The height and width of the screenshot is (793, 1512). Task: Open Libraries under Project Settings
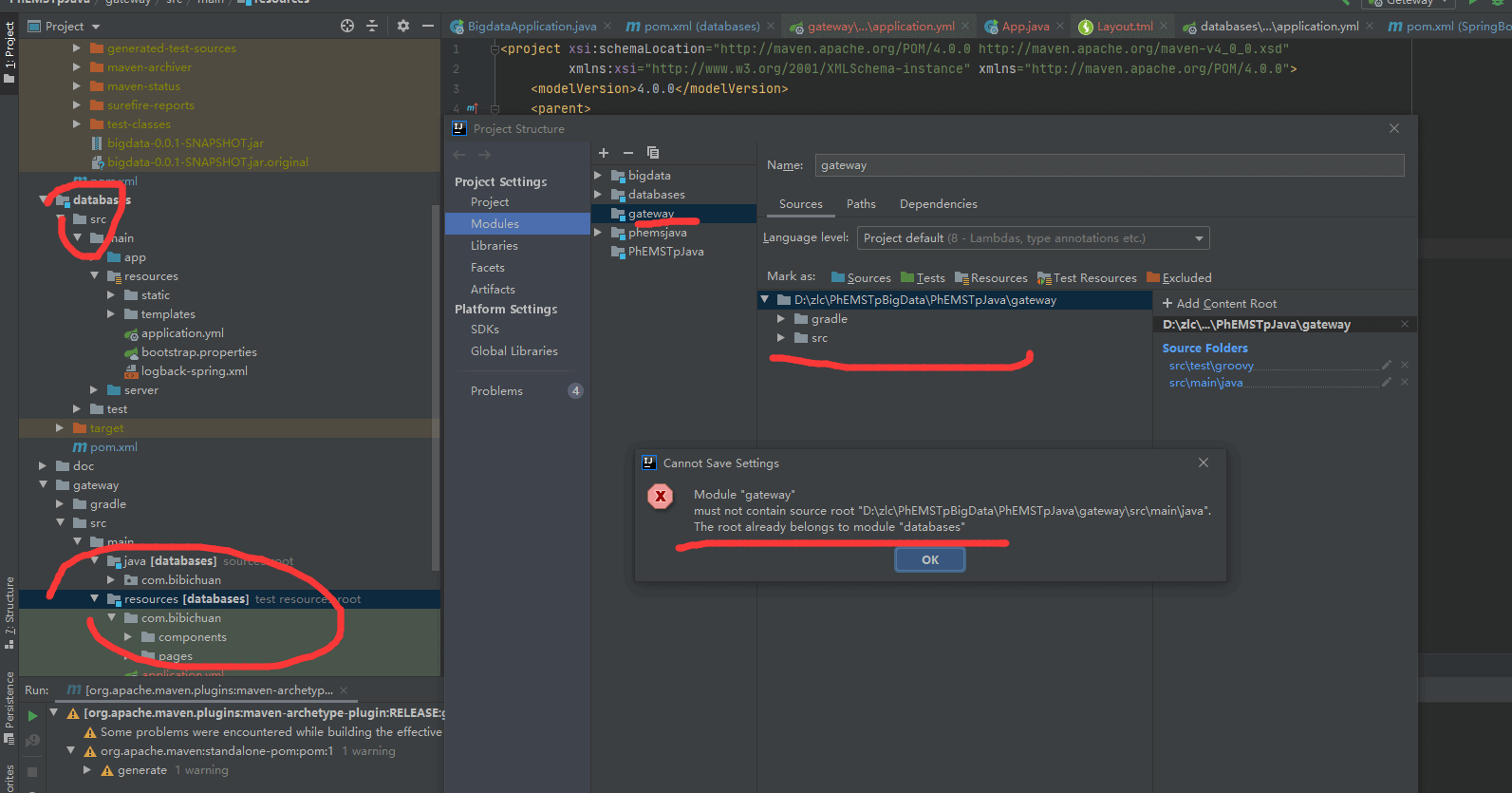click(495, 246)
